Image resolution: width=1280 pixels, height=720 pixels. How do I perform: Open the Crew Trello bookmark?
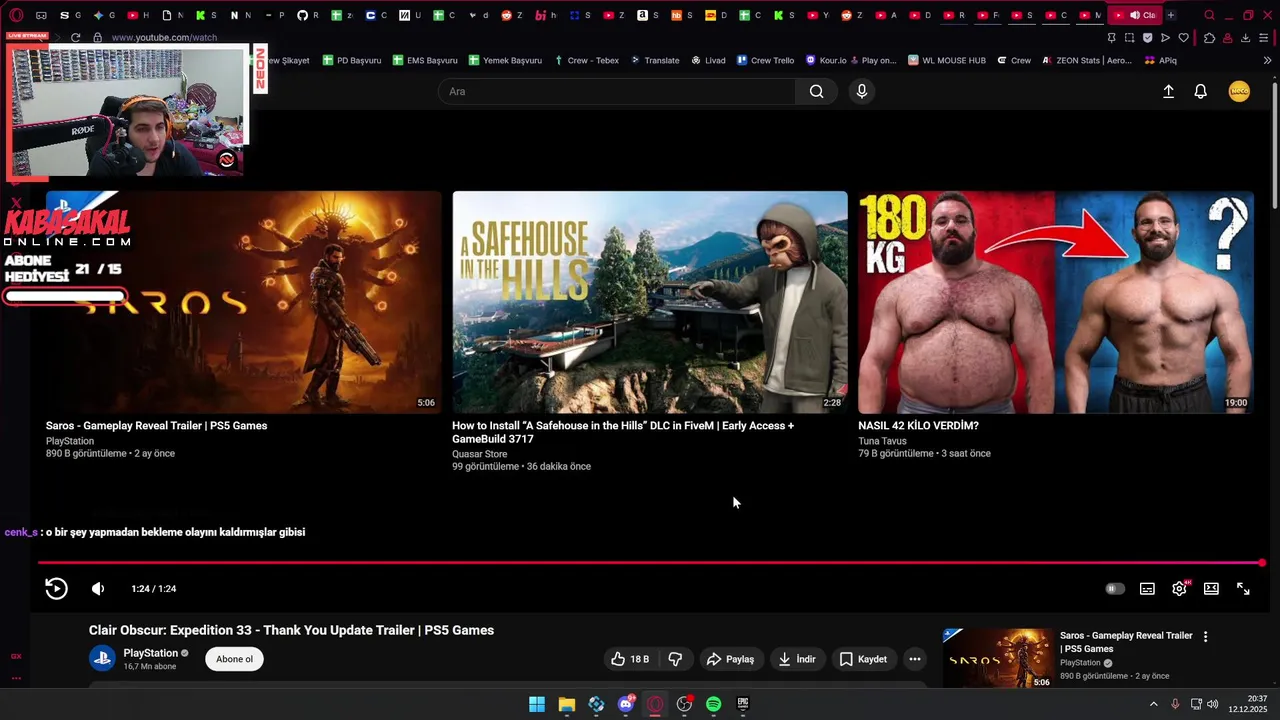click(765, 60)
